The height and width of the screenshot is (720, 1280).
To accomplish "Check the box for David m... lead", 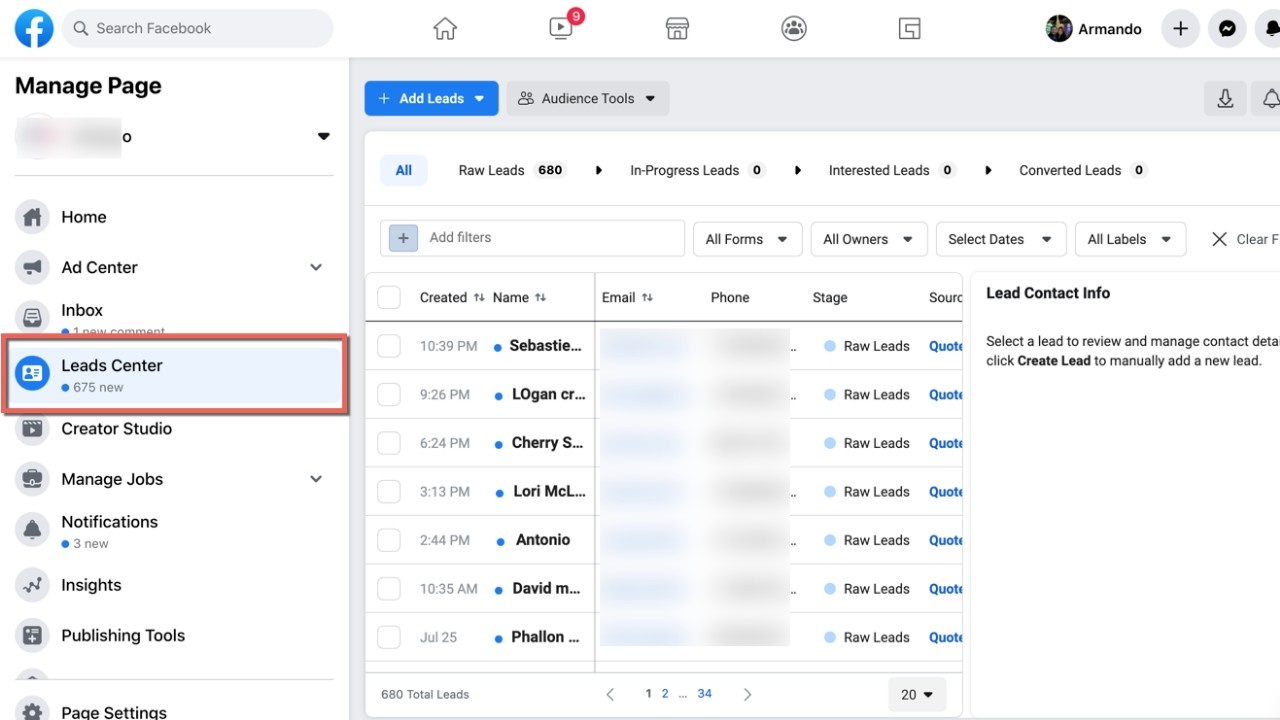I will [389, 589].
